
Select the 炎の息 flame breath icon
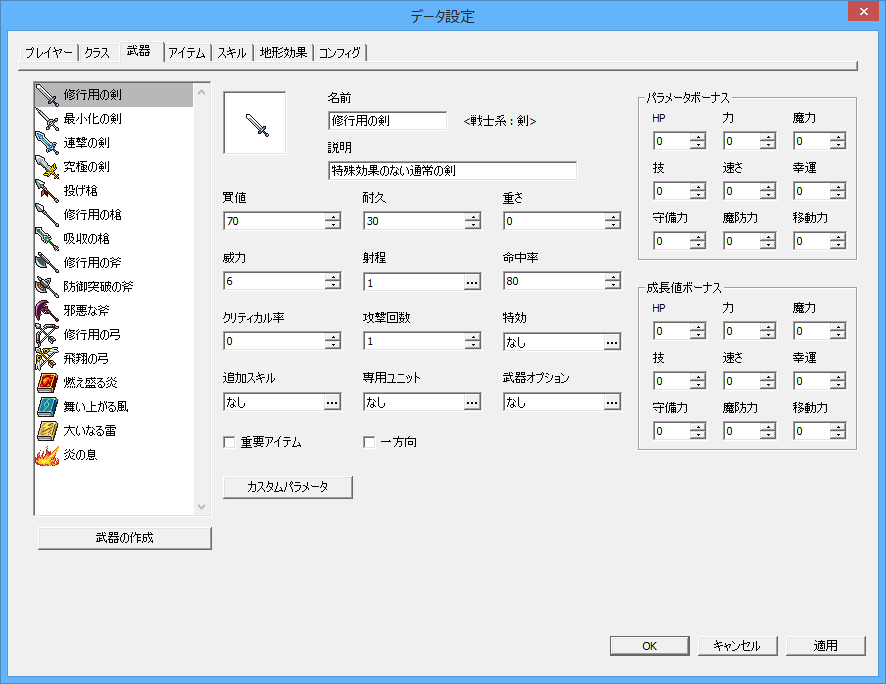47,455
